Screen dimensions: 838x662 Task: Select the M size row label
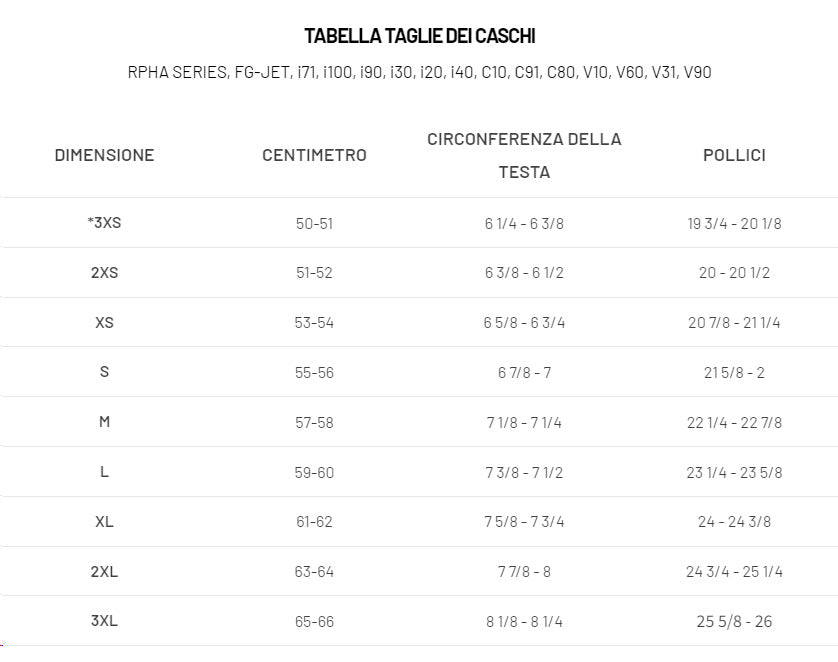pyautogui.click(x=104, y=422)
